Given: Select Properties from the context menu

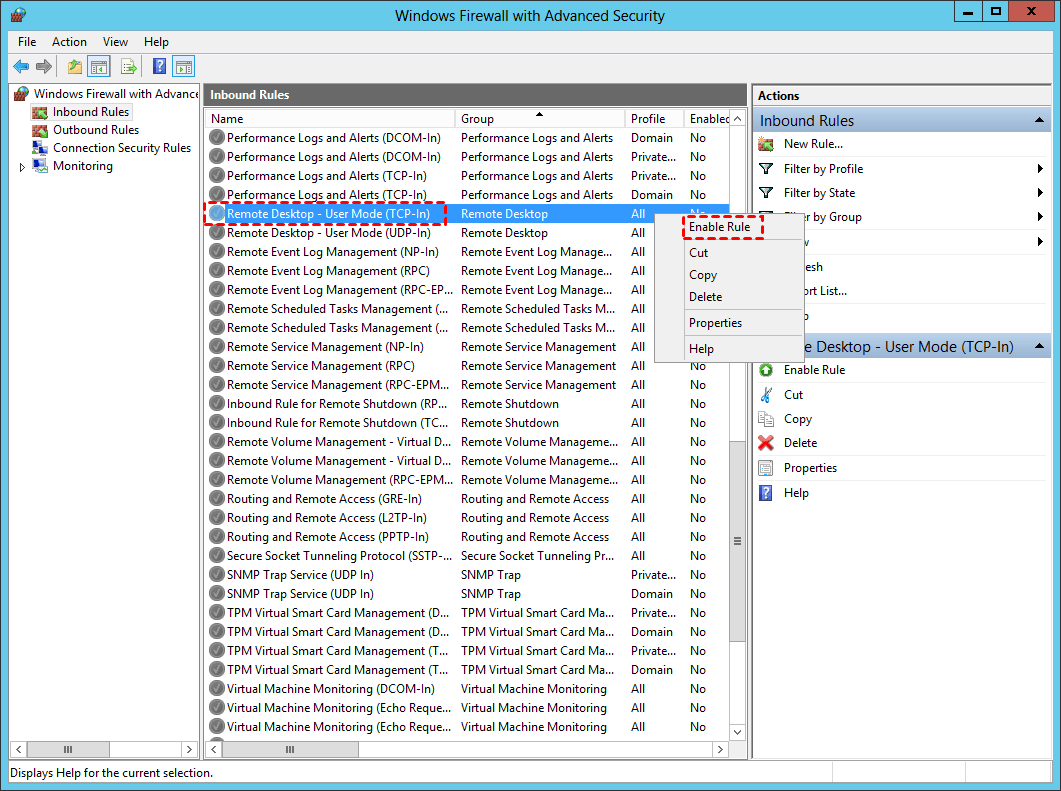Looking at the screenshot, I should click(715, 323).
